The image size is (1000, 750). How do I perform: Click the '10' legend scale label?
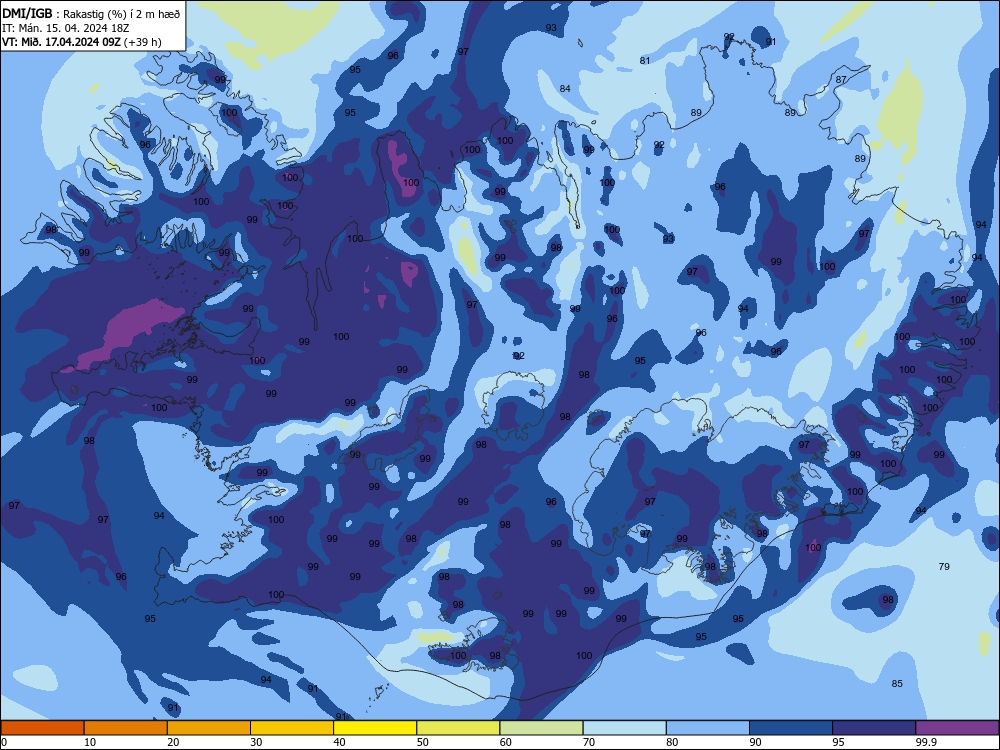click(x=90, y=742)
